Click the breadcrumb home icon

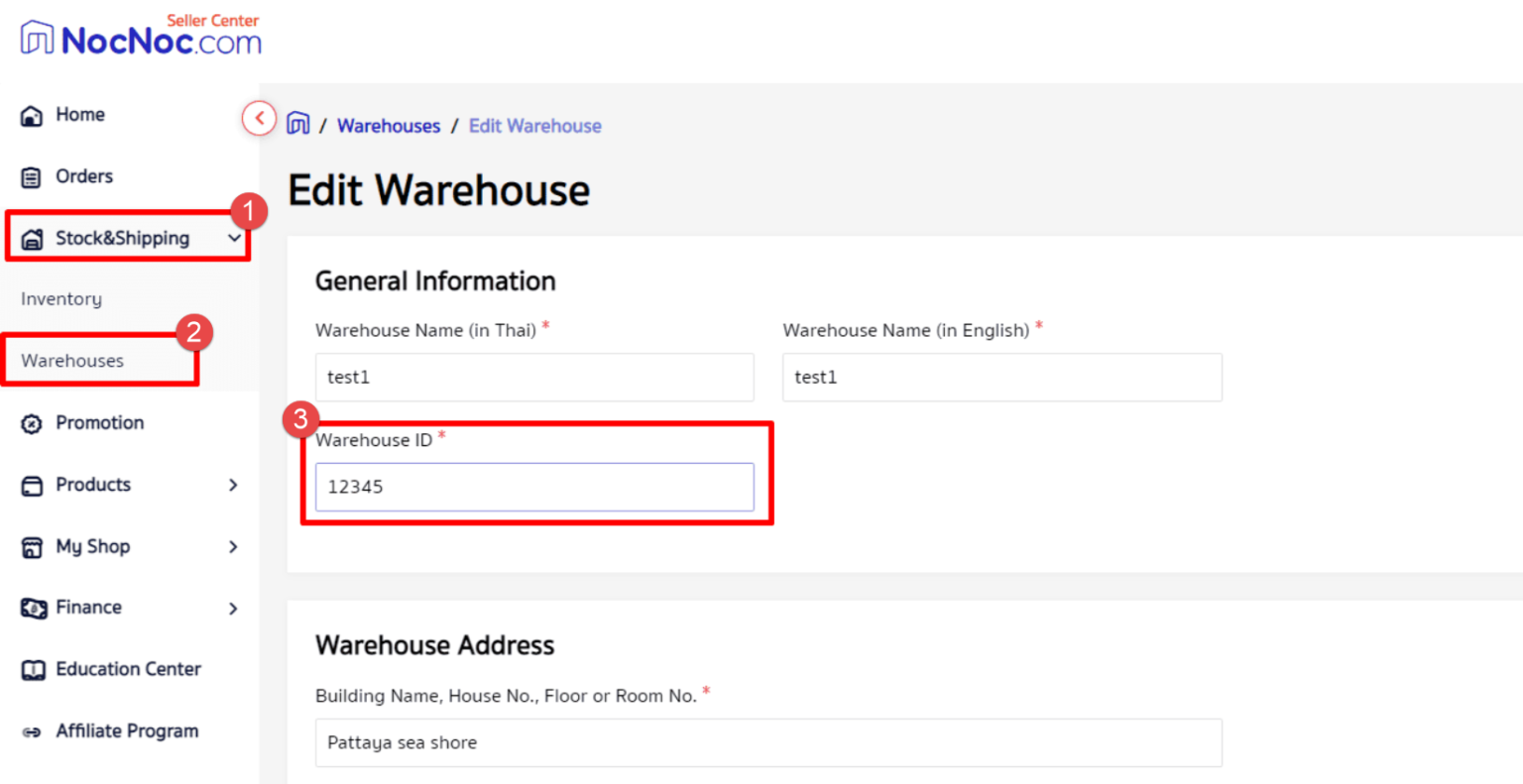click(x=297, y=124)
